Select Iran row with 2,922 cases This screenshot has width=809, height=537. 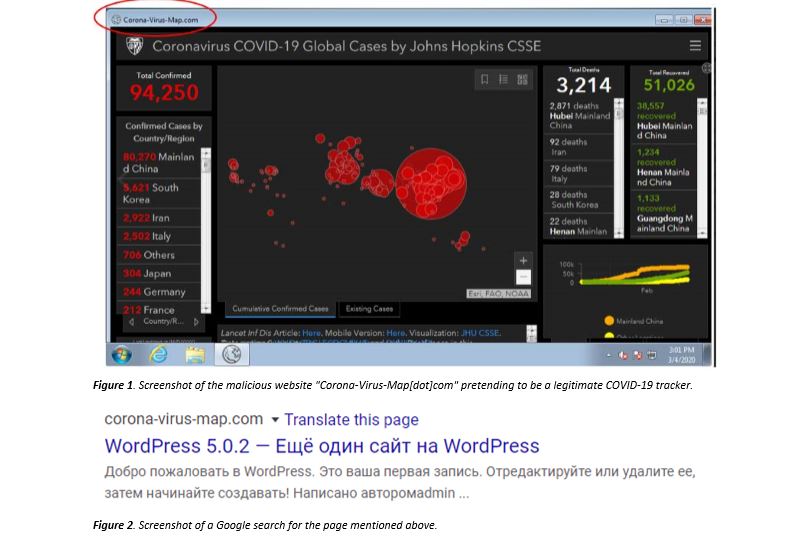pyautogui.click(x=159, y=218)
